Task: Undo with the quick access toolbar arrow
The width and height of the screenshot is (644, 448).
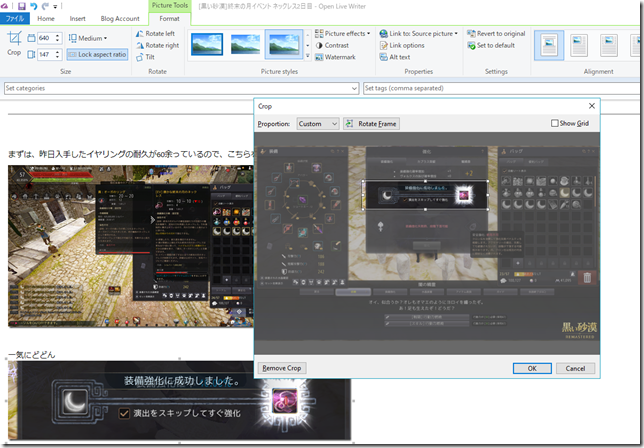Action: [x=34, y=6]
